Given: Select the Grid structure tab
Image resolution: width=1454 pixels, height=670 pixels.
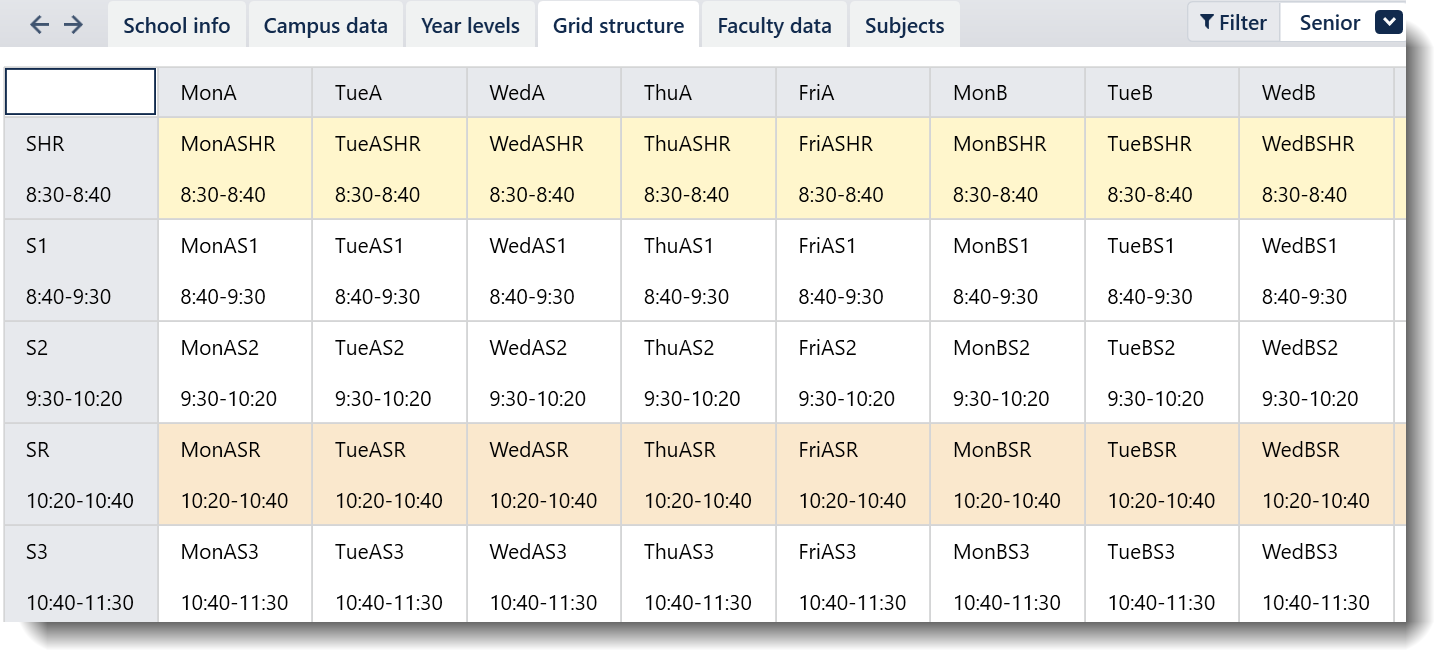Looking at the screenshot, I should [x=618, y=26].
